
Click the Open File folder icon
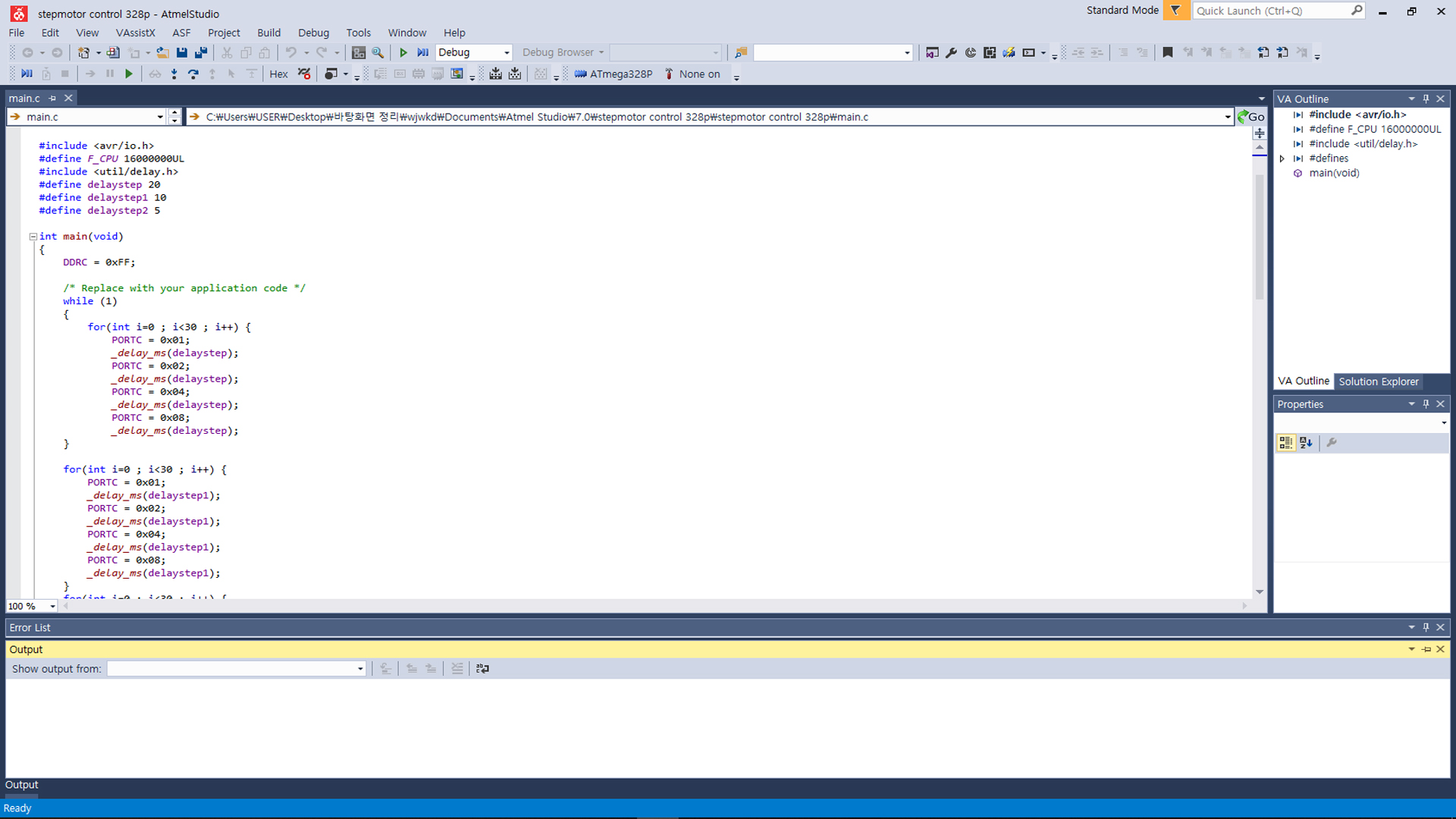tap(162, 52)
